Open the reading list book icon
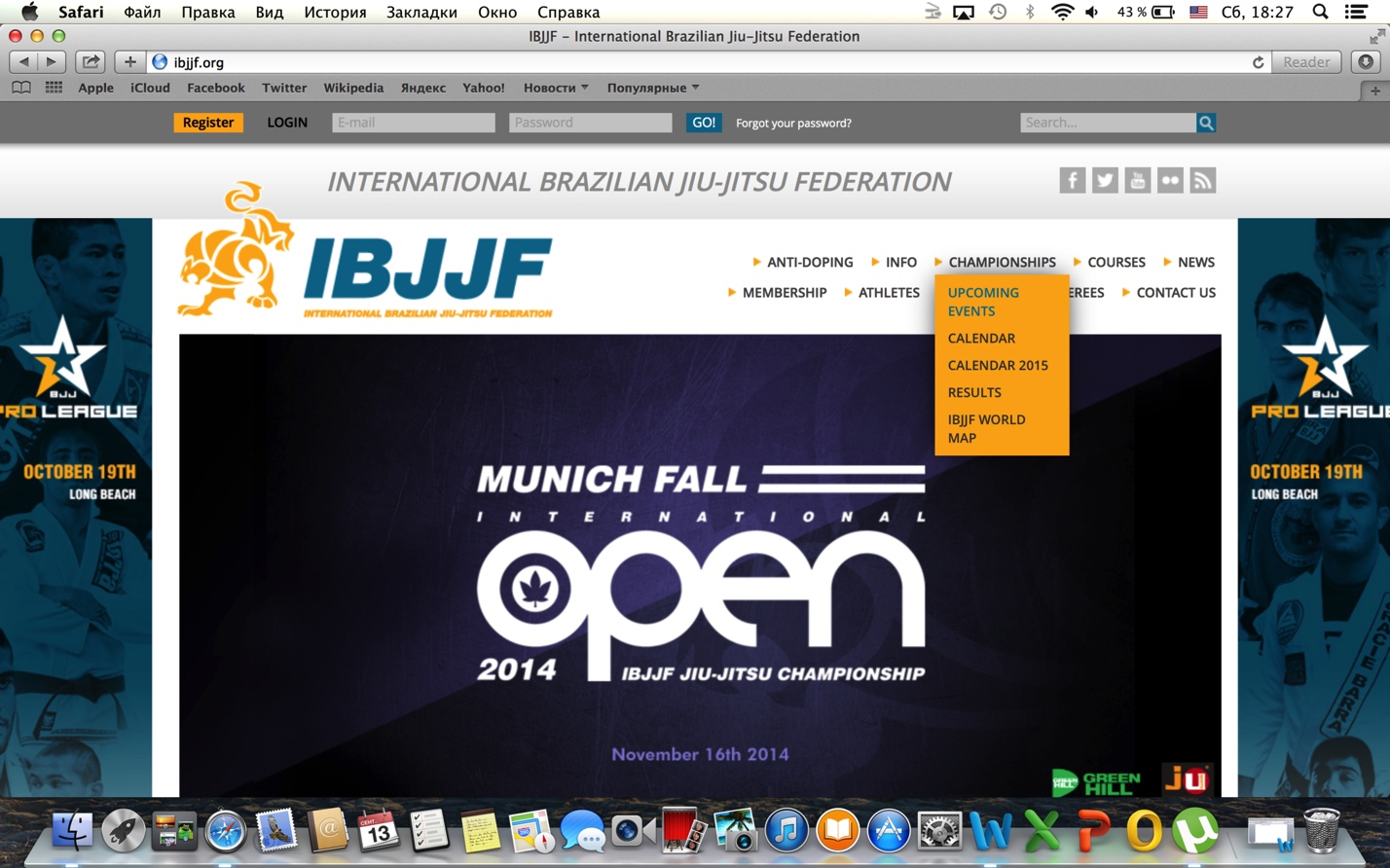1390x868 pixels. [x=20, y=88]
